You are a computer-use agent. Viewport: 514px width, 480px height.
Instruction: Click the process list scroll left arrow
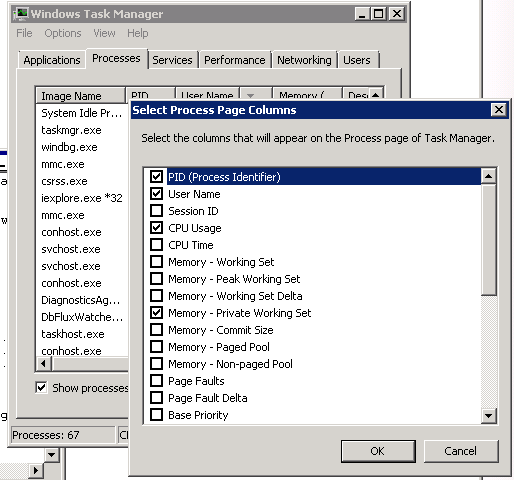coord(43,363)
